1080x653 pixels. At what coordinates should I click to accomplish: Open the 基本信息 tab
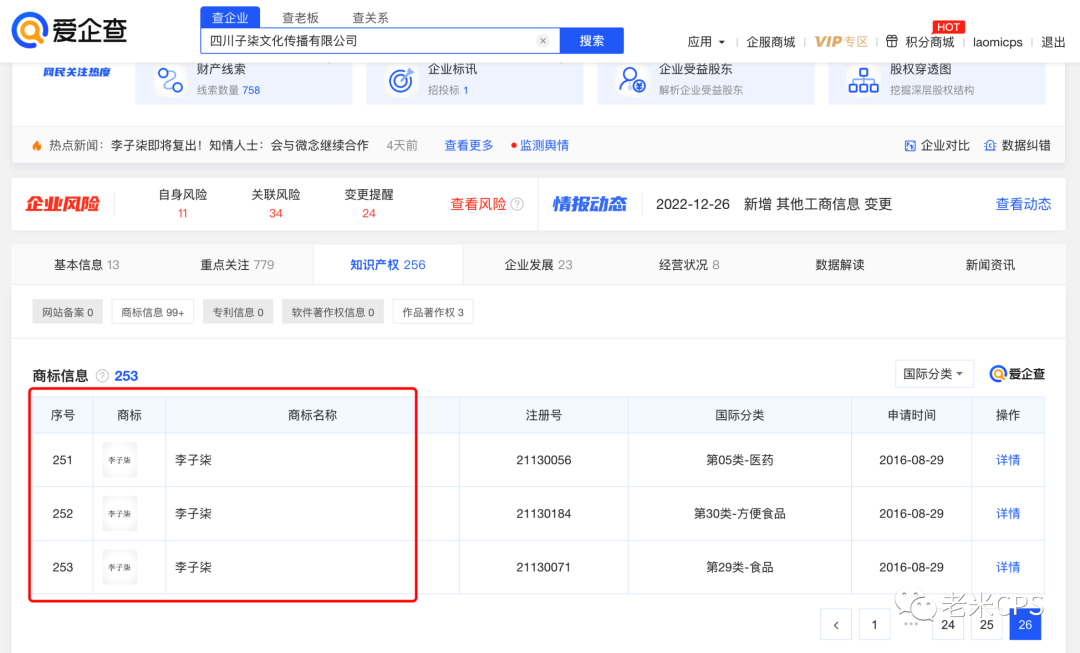(x=87, y=265)
